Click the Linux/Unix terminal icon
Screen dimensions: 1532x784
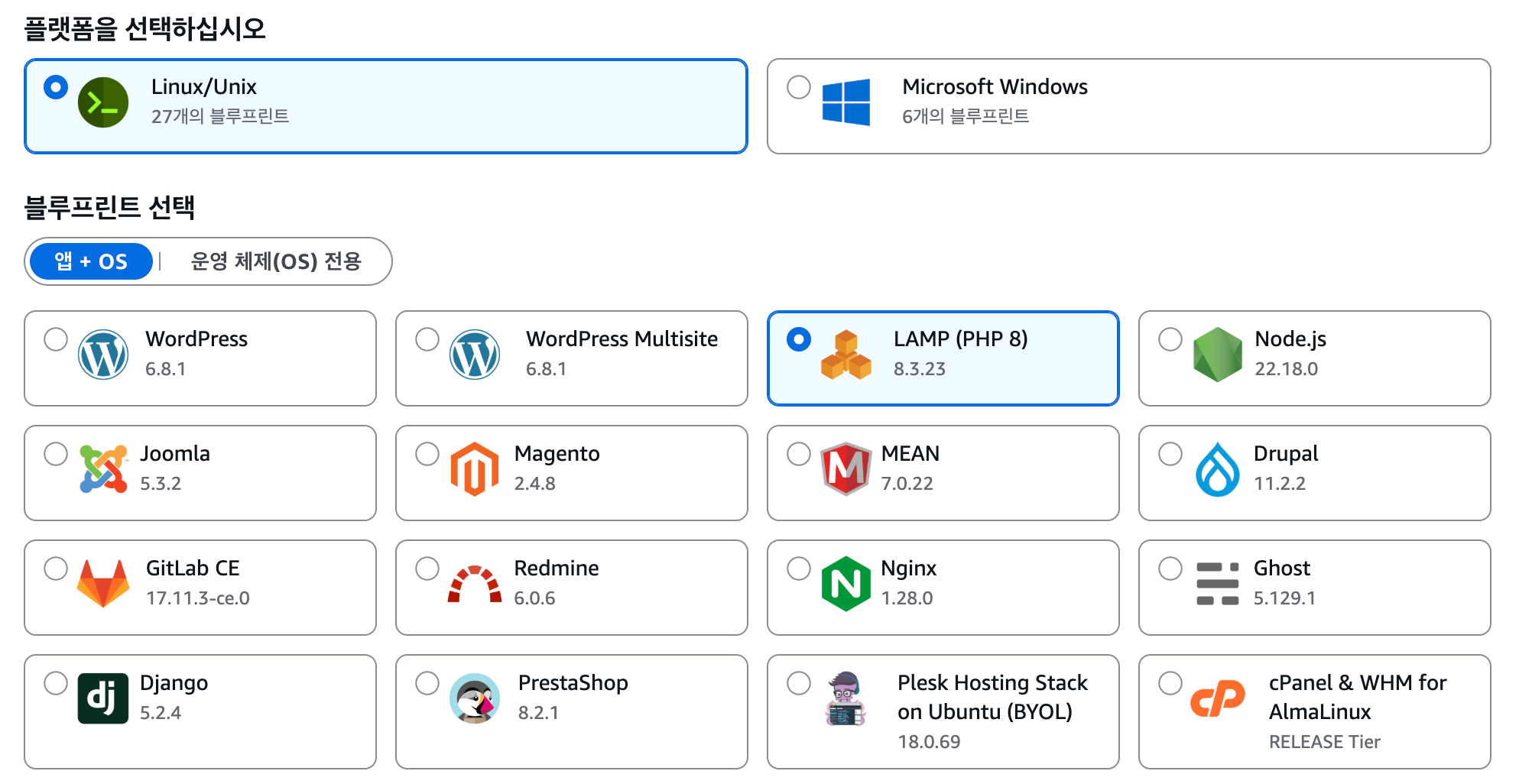coord(103,102)
